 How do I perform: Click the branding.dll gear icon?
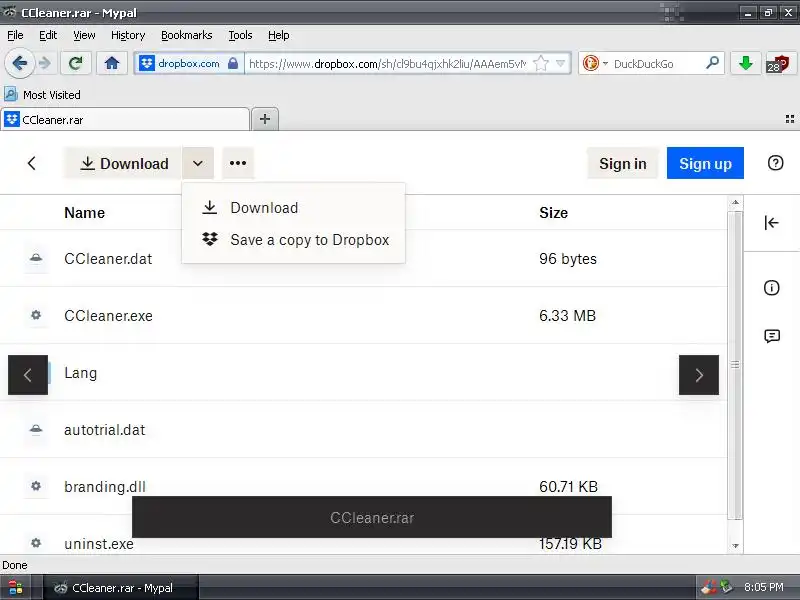click(x=36, y=486)
